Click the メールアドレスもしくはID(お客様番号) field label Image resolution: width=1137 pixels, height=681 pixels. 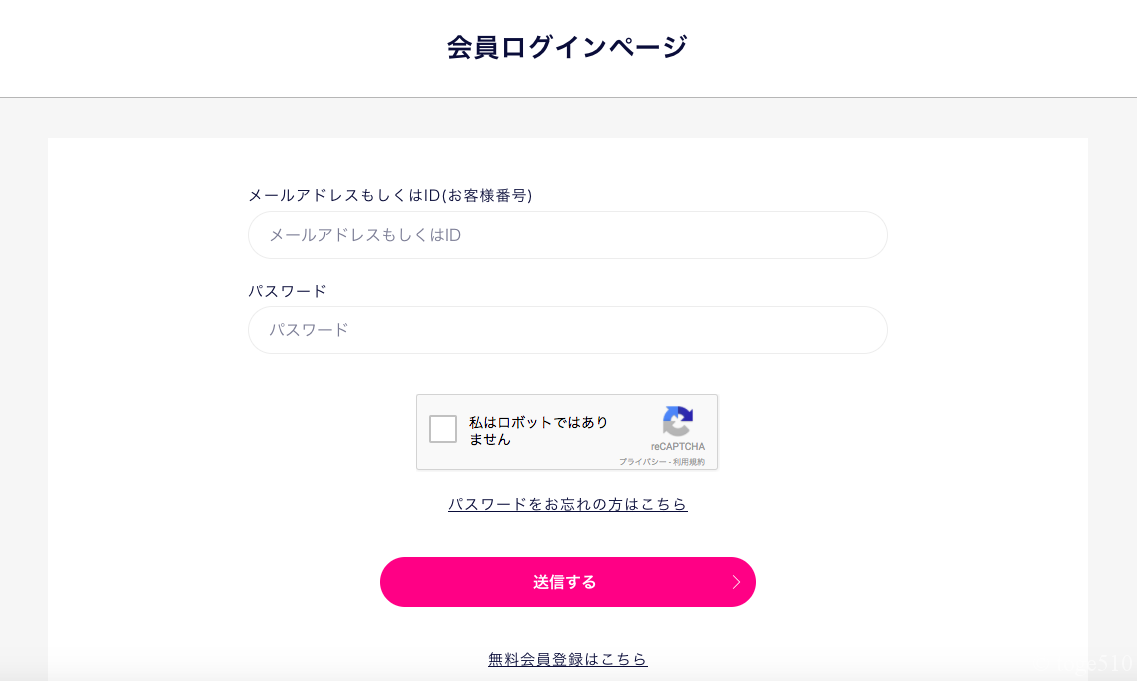pos(390,195)
